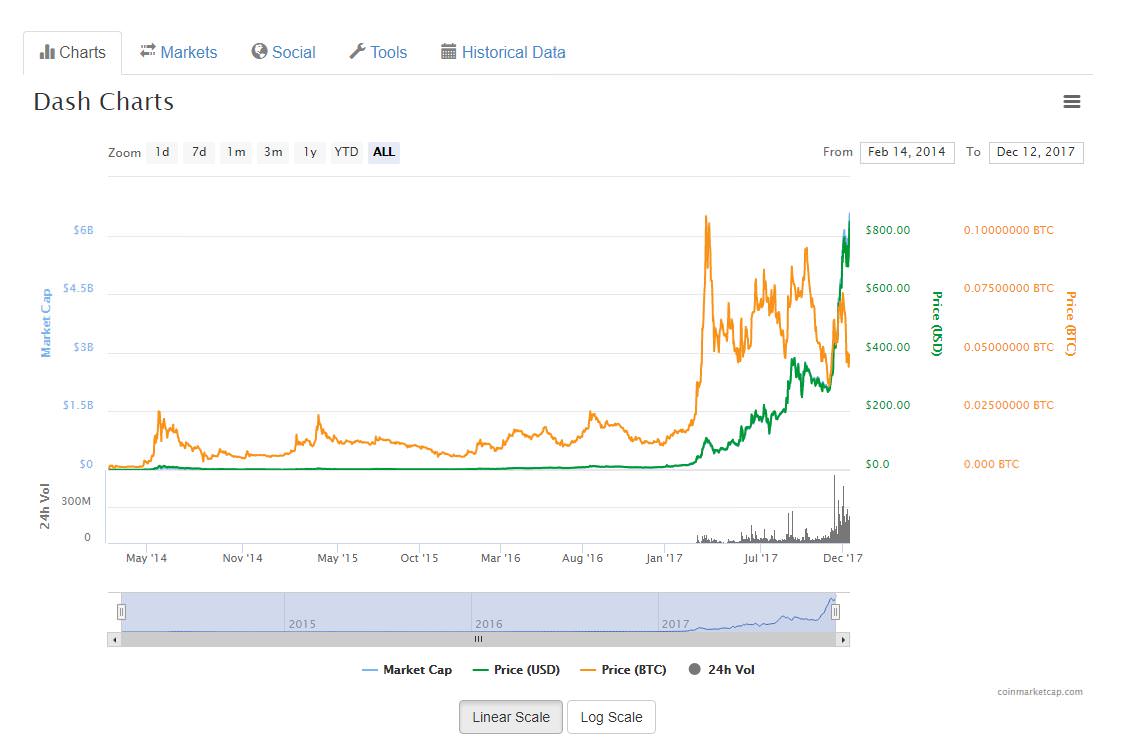
Task: Set zoom range to 1y
Action: click(x=310, y=152)
